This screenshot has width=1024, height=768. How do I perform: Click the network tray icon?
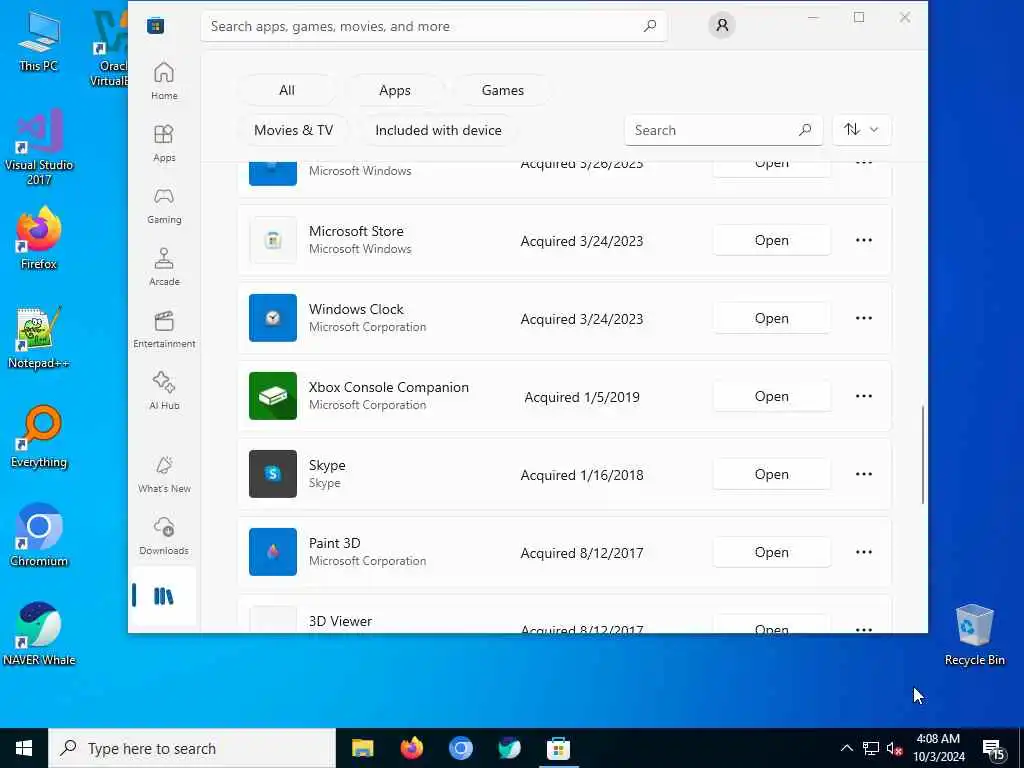pos(871,748)
